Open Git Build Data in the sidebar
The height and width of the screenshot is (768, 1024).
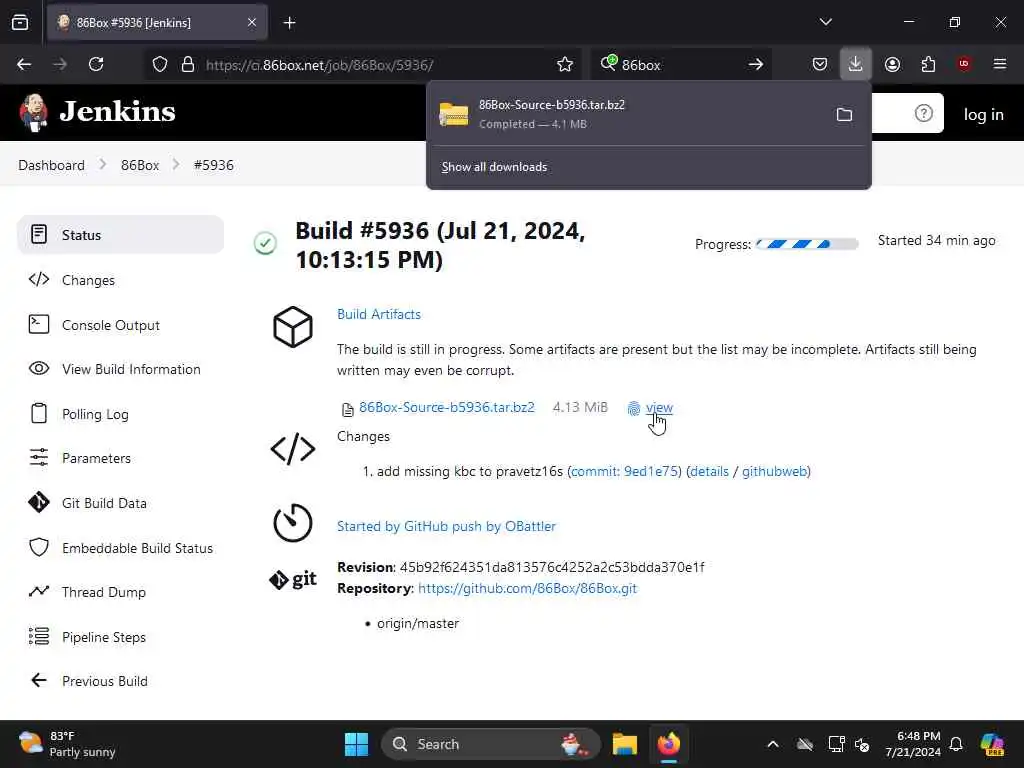[121, 504]
